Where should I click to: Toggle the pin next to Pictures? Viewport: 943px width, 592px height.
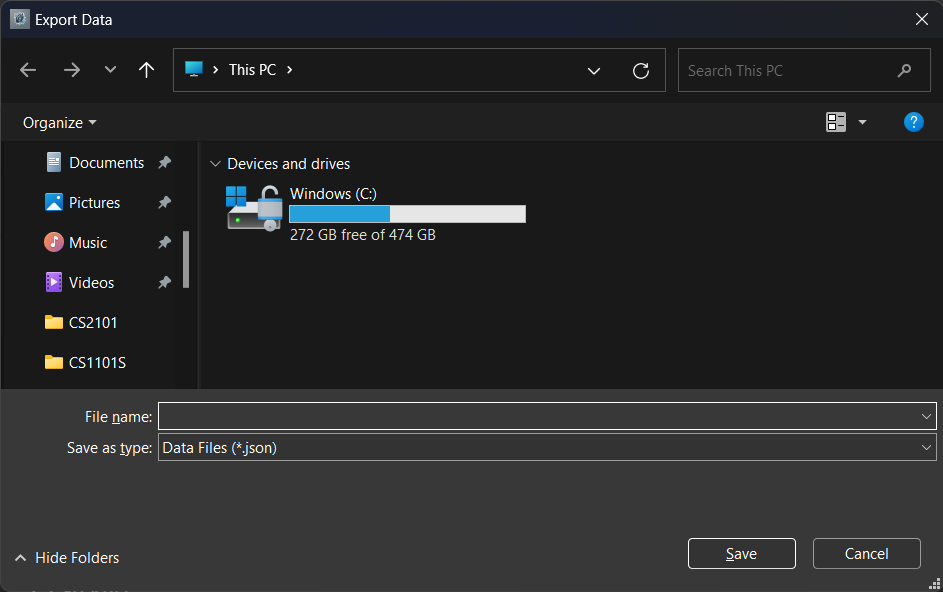pos(164,203)
